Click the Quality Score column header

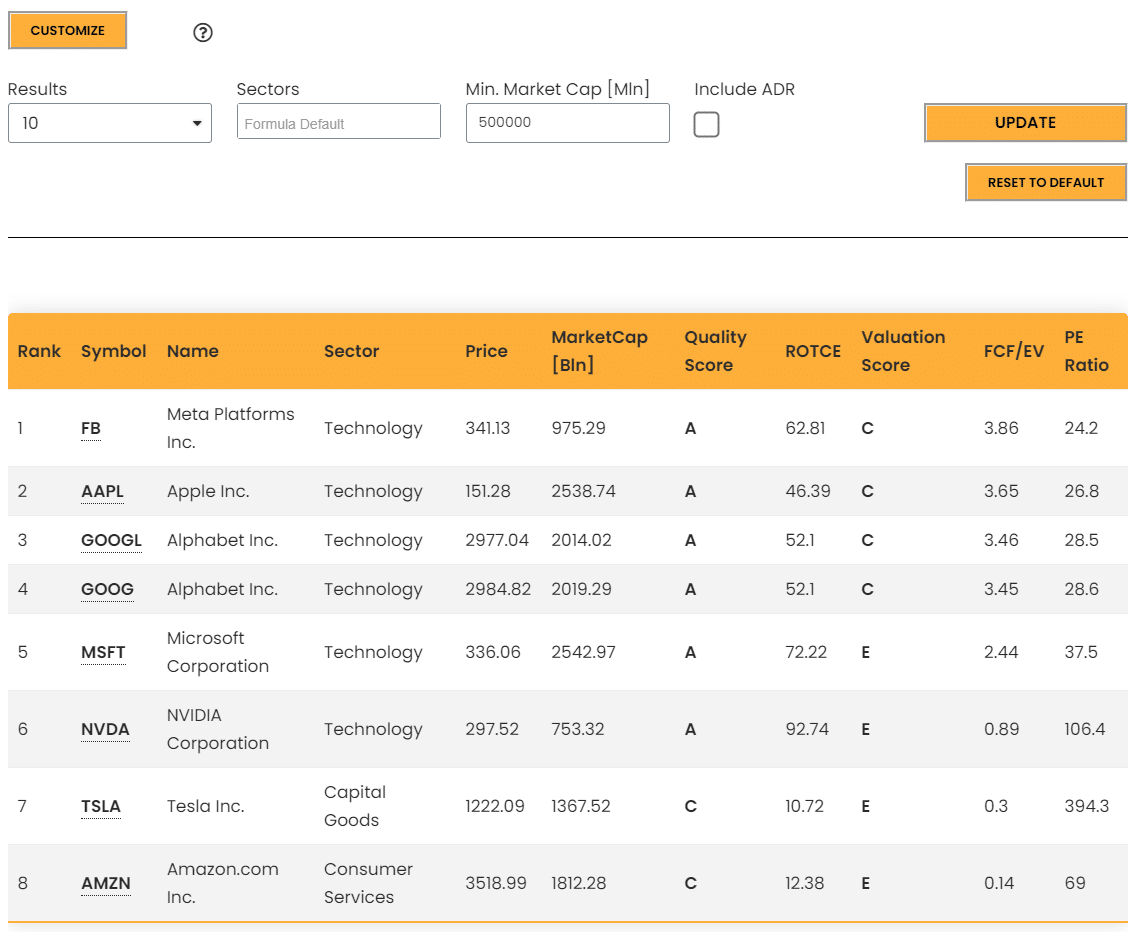[715, 351]
